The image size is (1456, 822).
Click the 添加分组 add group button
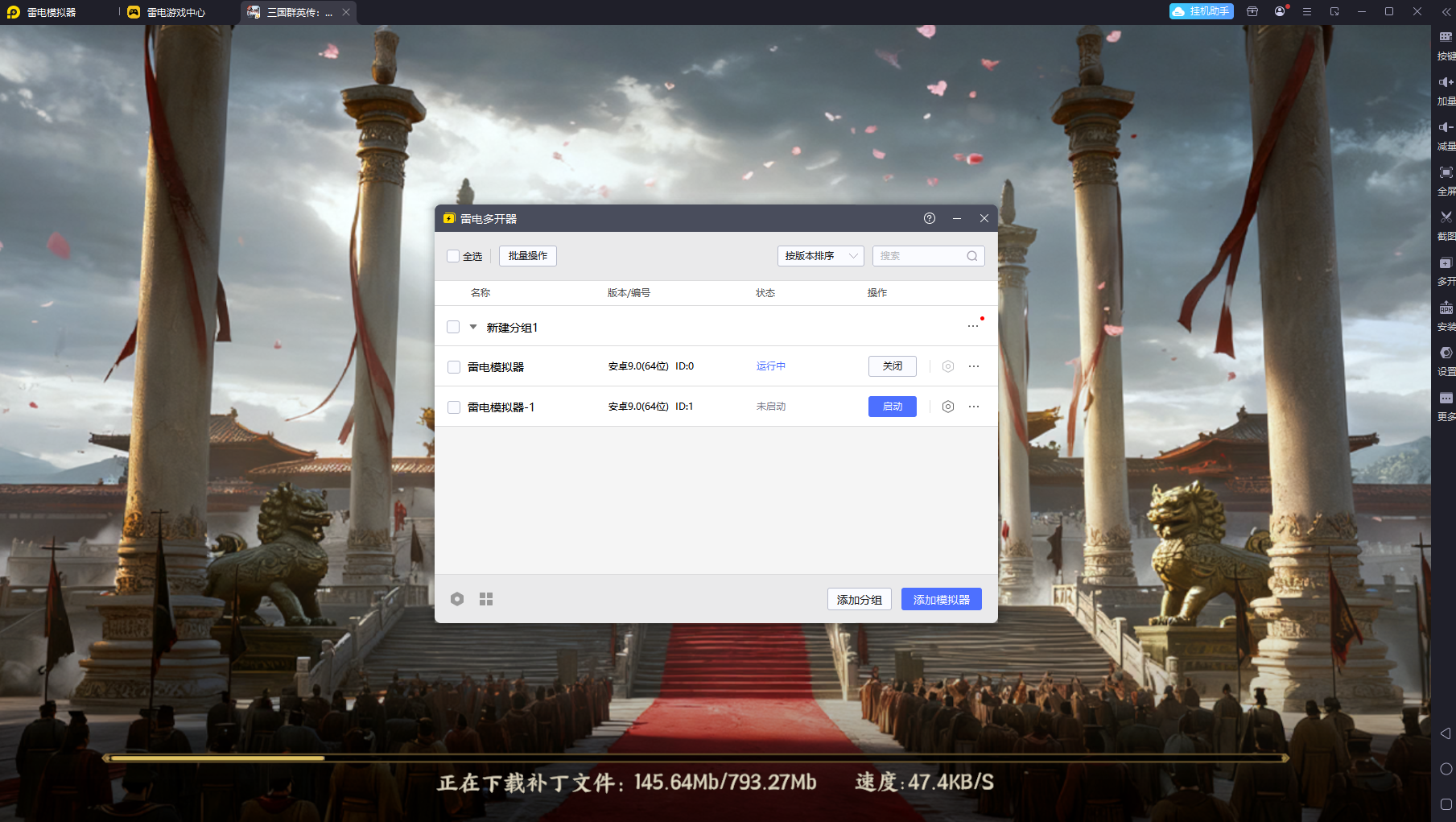(x=860, y=599)
